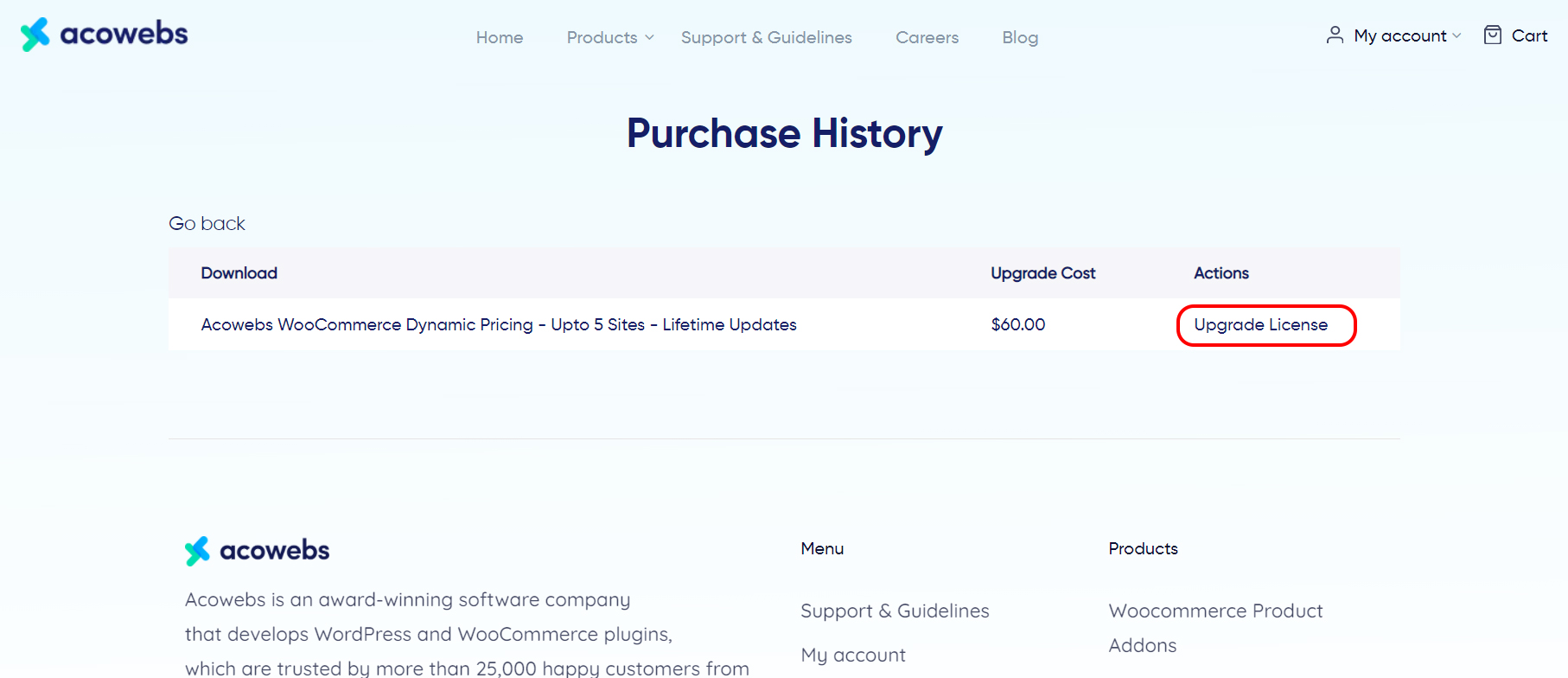Screen dimensions: 1568x678
Task: Click the Purchase History page heading
Action: click(x=784, y=133)
